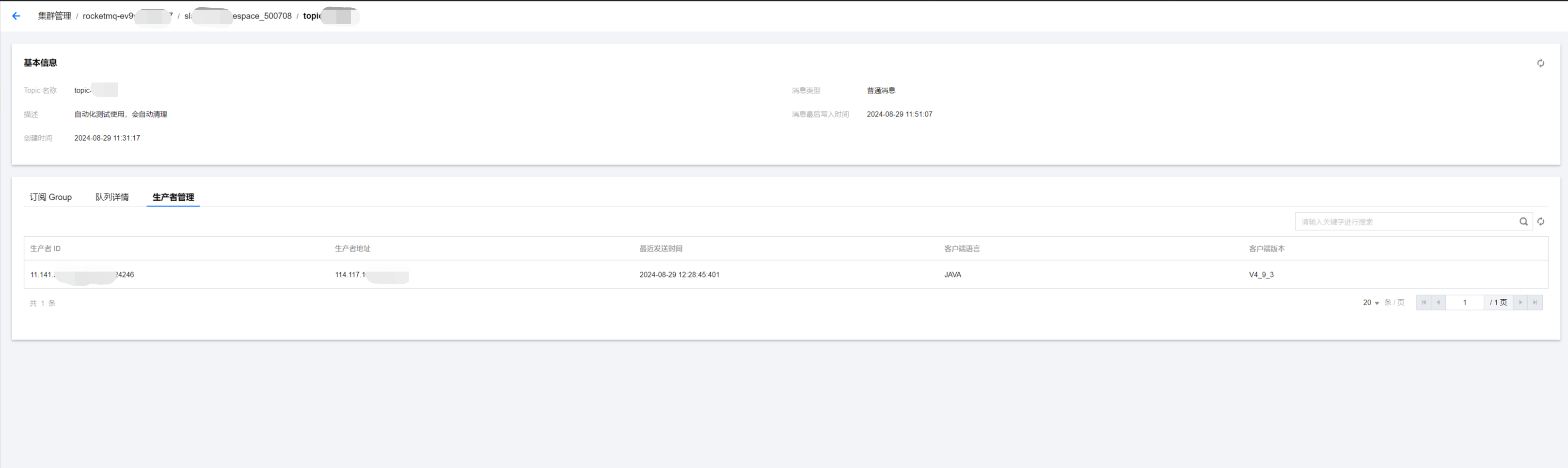
Task: Click the creation time 2024-08-29 11:31:17
Action: 107,138
